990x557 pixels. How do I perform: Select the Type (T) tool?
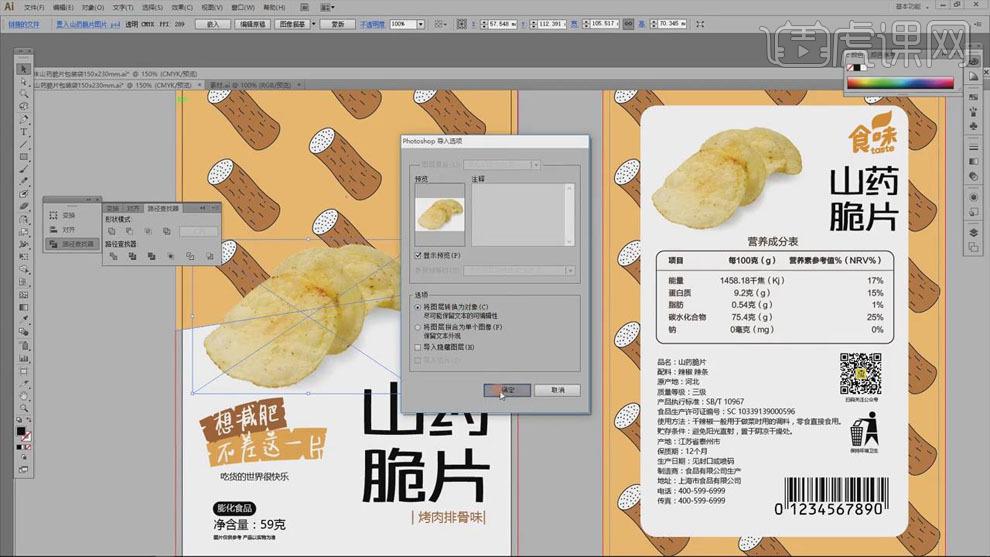coord(23,132)
